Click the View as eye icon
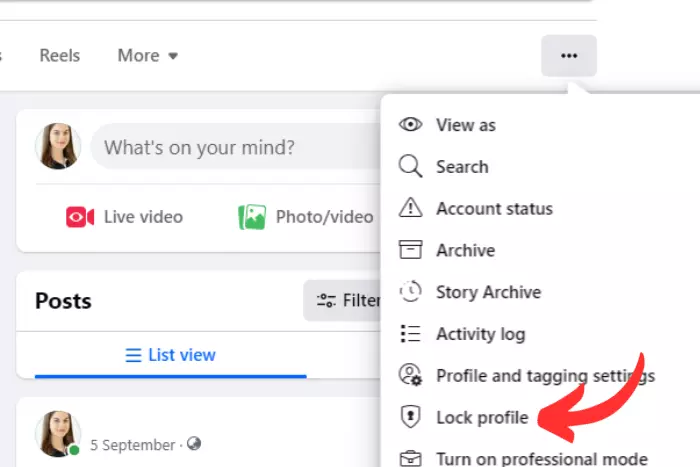Viewport: 700px width, 467px height. pos(410,124)
